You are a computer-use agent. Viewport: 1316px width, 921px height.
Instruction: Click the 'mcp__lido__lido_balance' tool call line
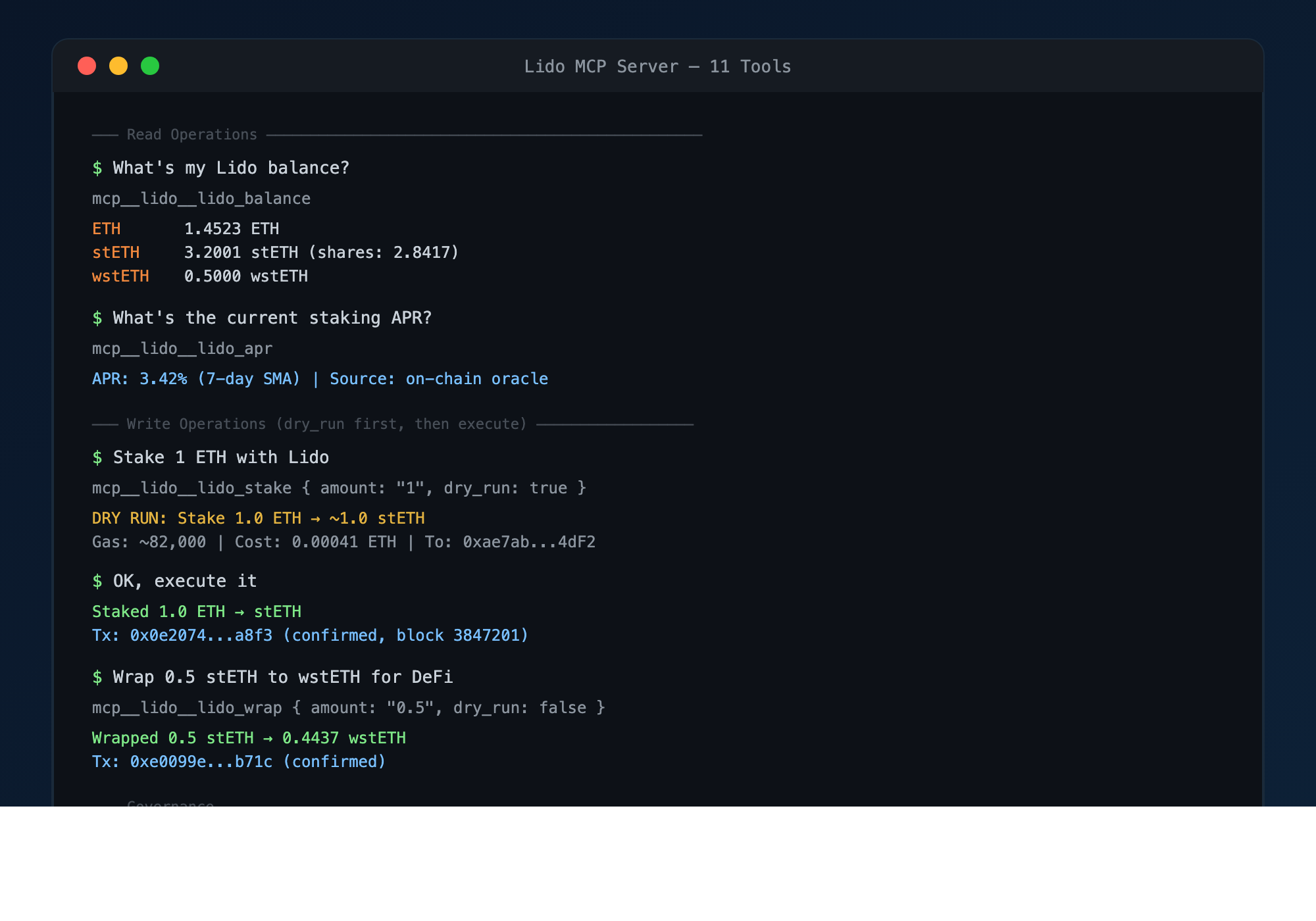coord(201,199)
